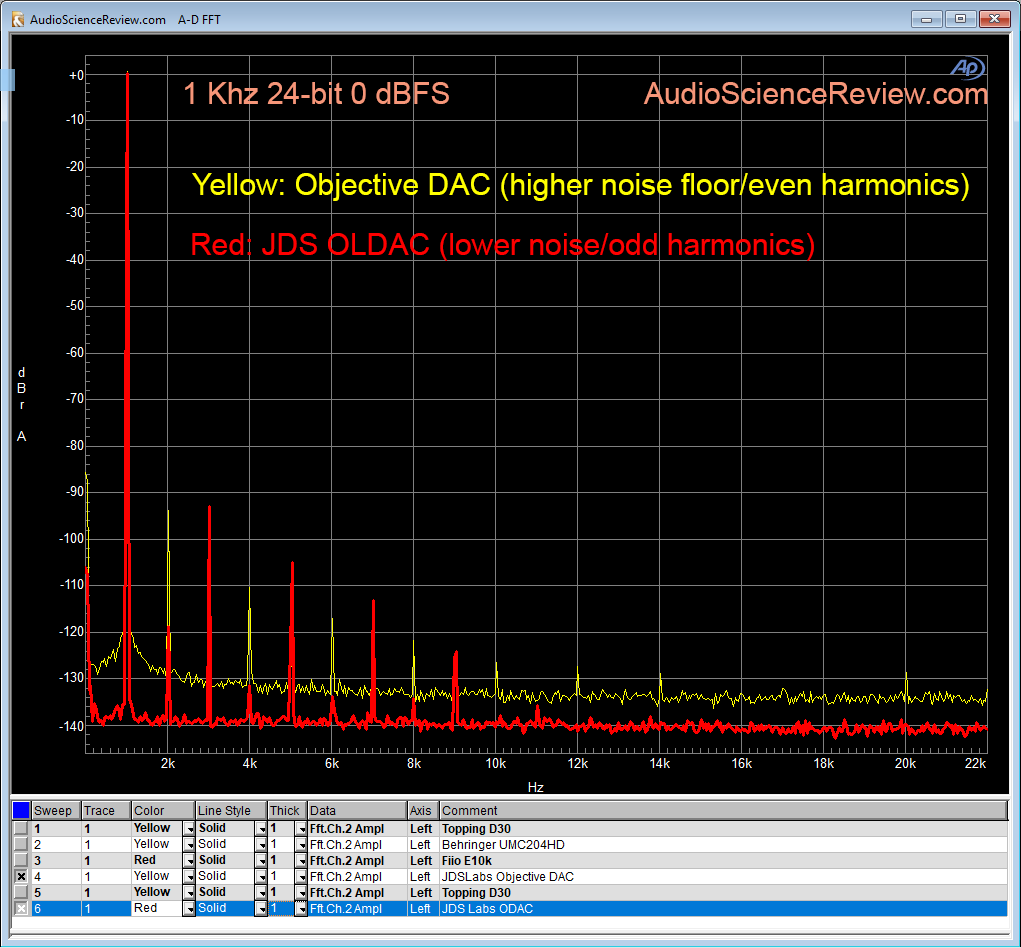Open Thick dropdown for JDSLabs Objective DAC row
Screen dimensions: 1021x948
(x=301, y=876)
